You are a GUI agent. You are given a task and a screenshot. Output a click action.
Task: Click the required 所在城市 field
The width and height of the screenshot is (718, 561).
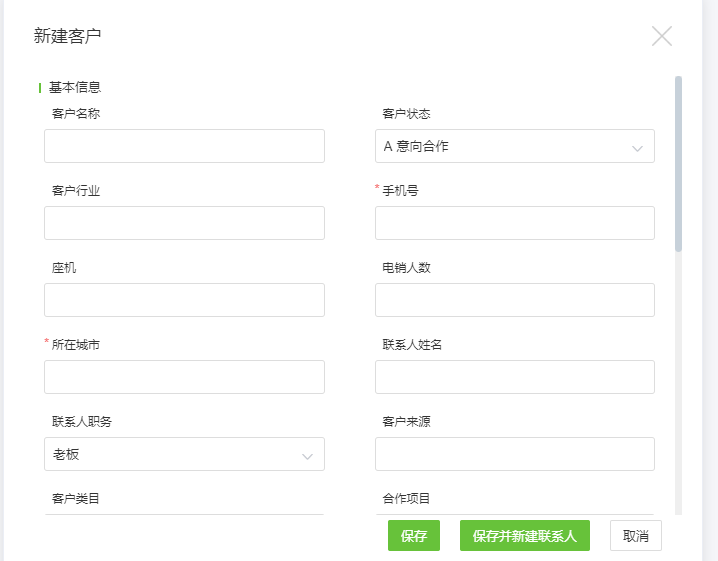tap(185, 377)
